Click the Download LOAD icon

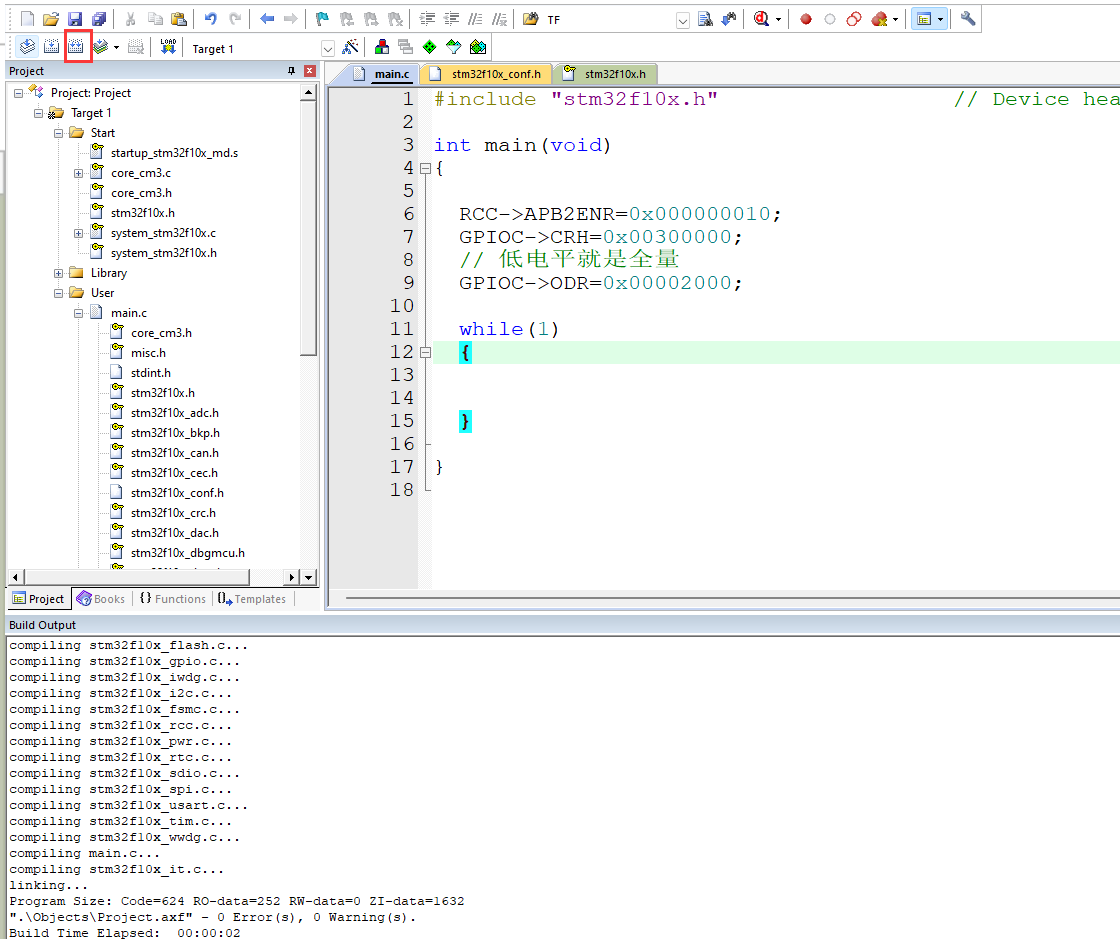click(x=168, y=47)
